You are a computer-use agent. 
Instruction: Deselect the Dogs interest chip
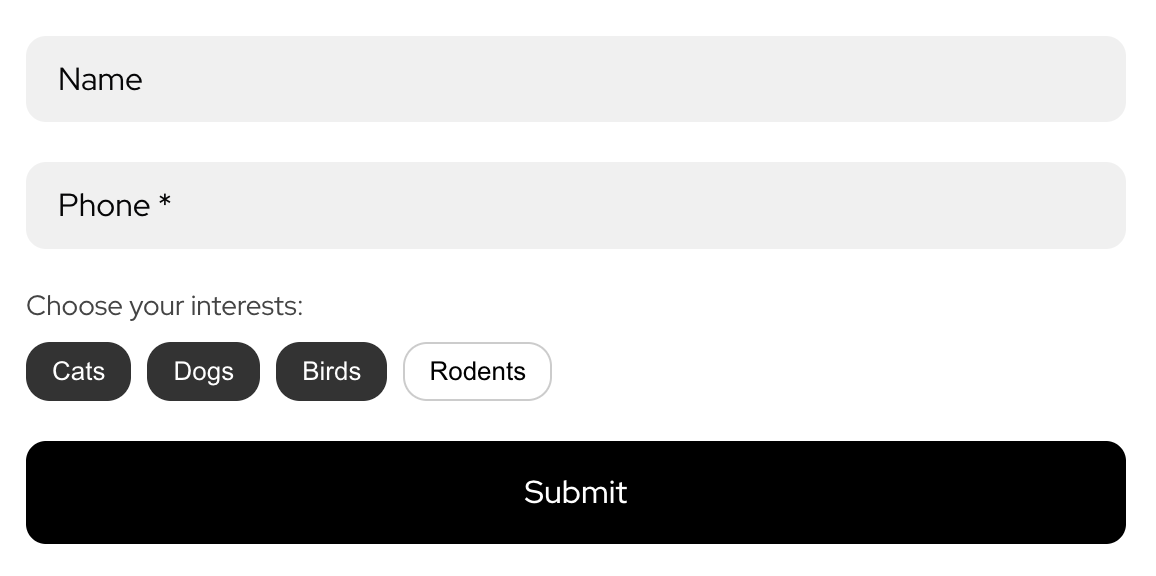[x=203, y=371]
